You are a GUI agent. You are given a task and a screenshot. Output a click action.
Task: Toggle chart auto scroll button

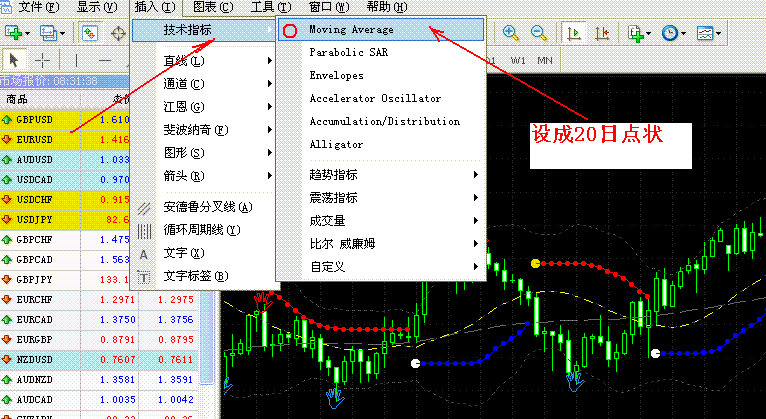574,33
